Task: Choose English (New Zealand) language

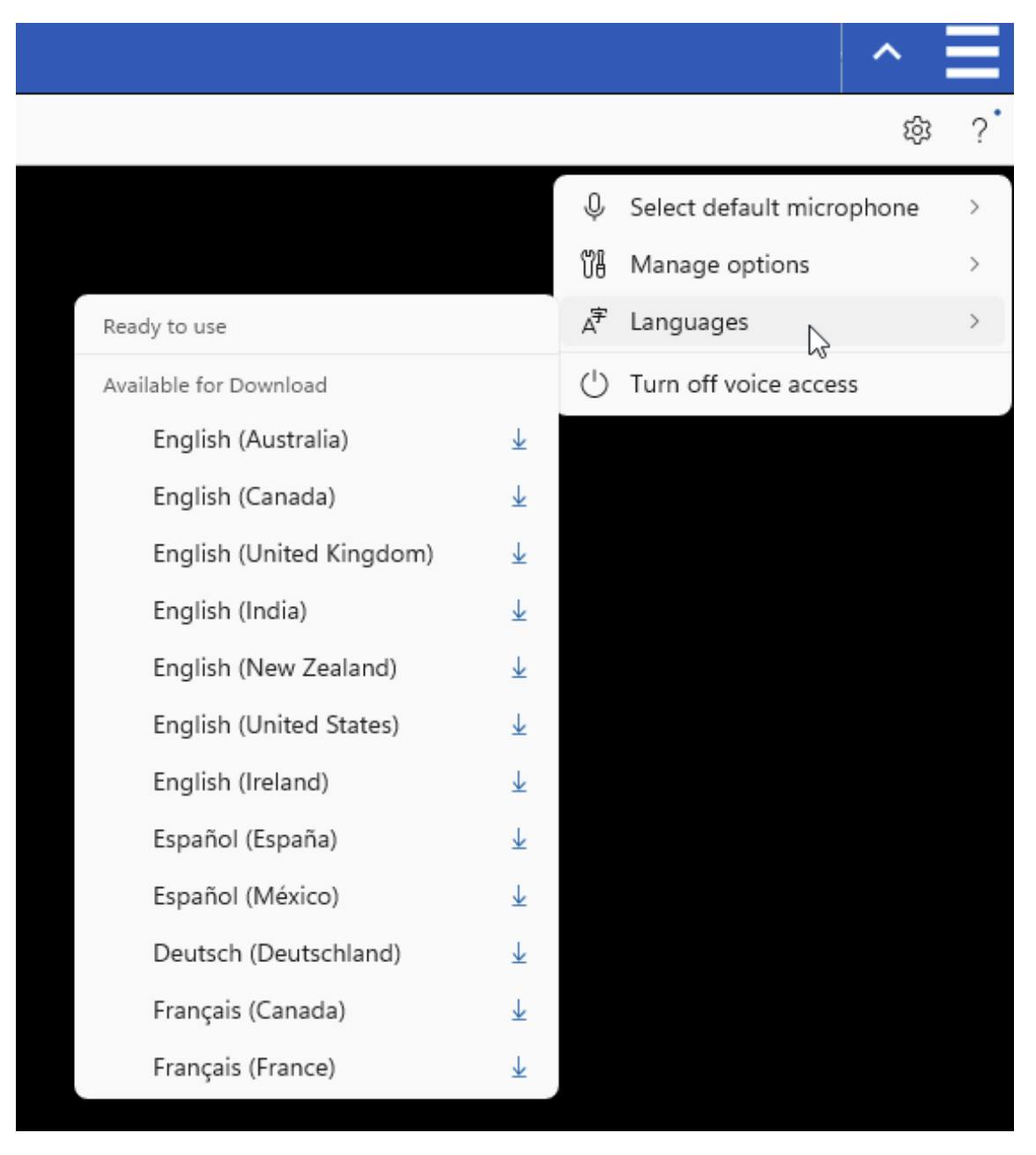Action: coord(275,668)
